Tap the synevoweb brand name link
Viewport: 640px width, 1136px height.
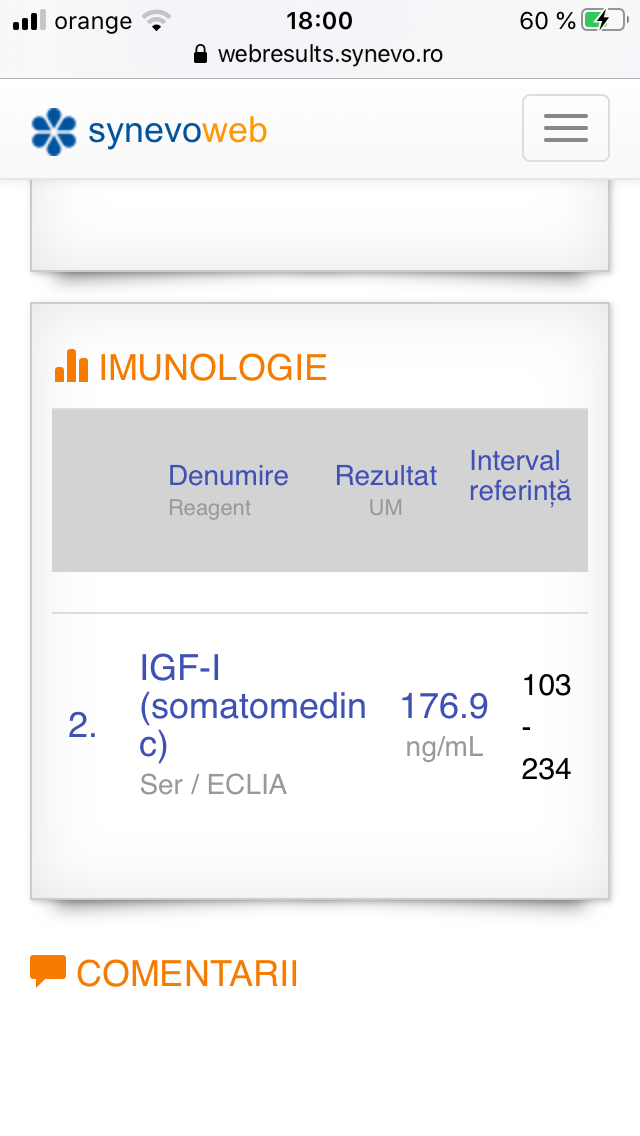177,131
